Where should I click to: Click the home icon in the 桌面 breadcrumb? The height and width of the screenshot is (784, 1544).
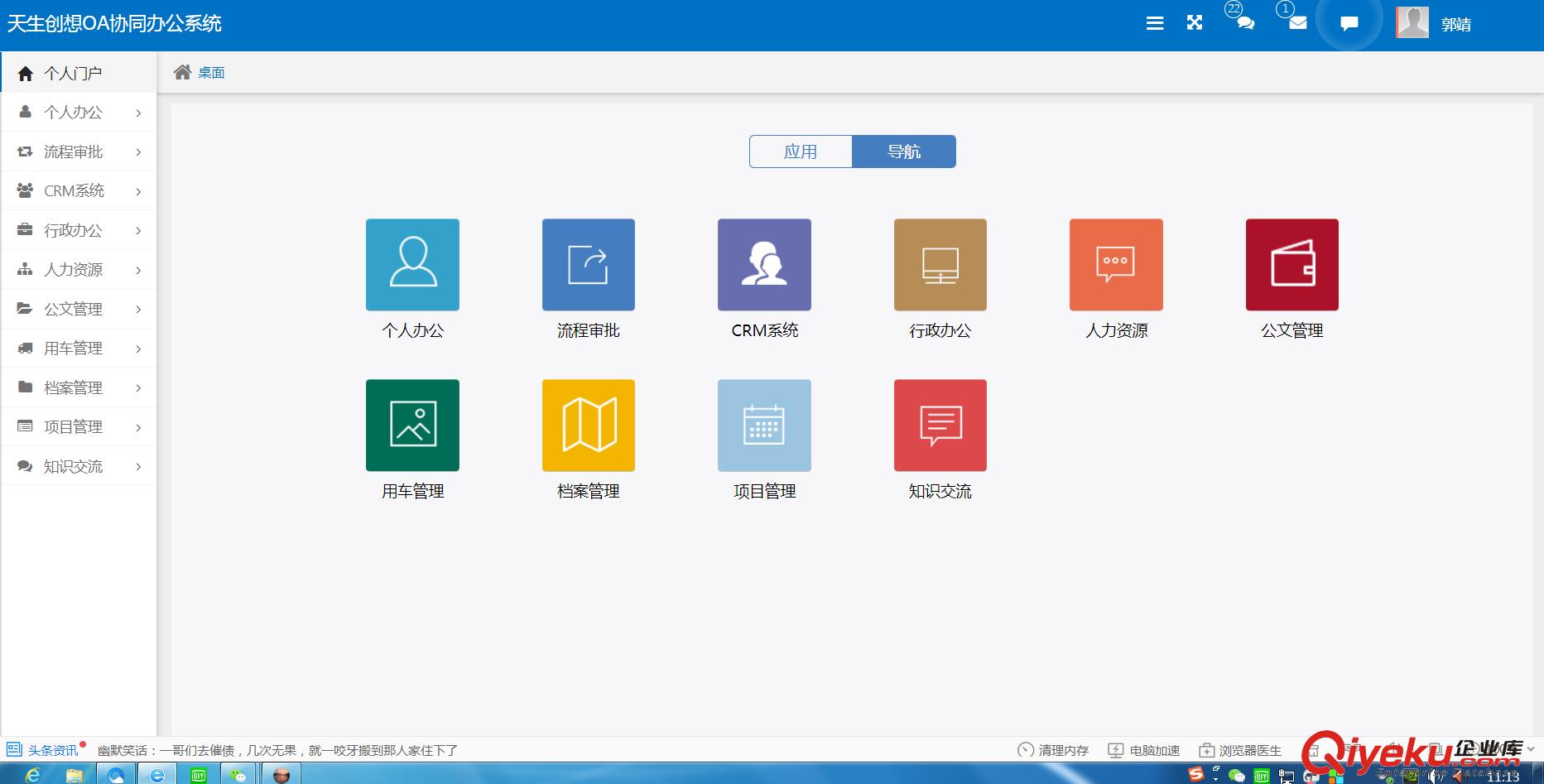pos(182,72)
